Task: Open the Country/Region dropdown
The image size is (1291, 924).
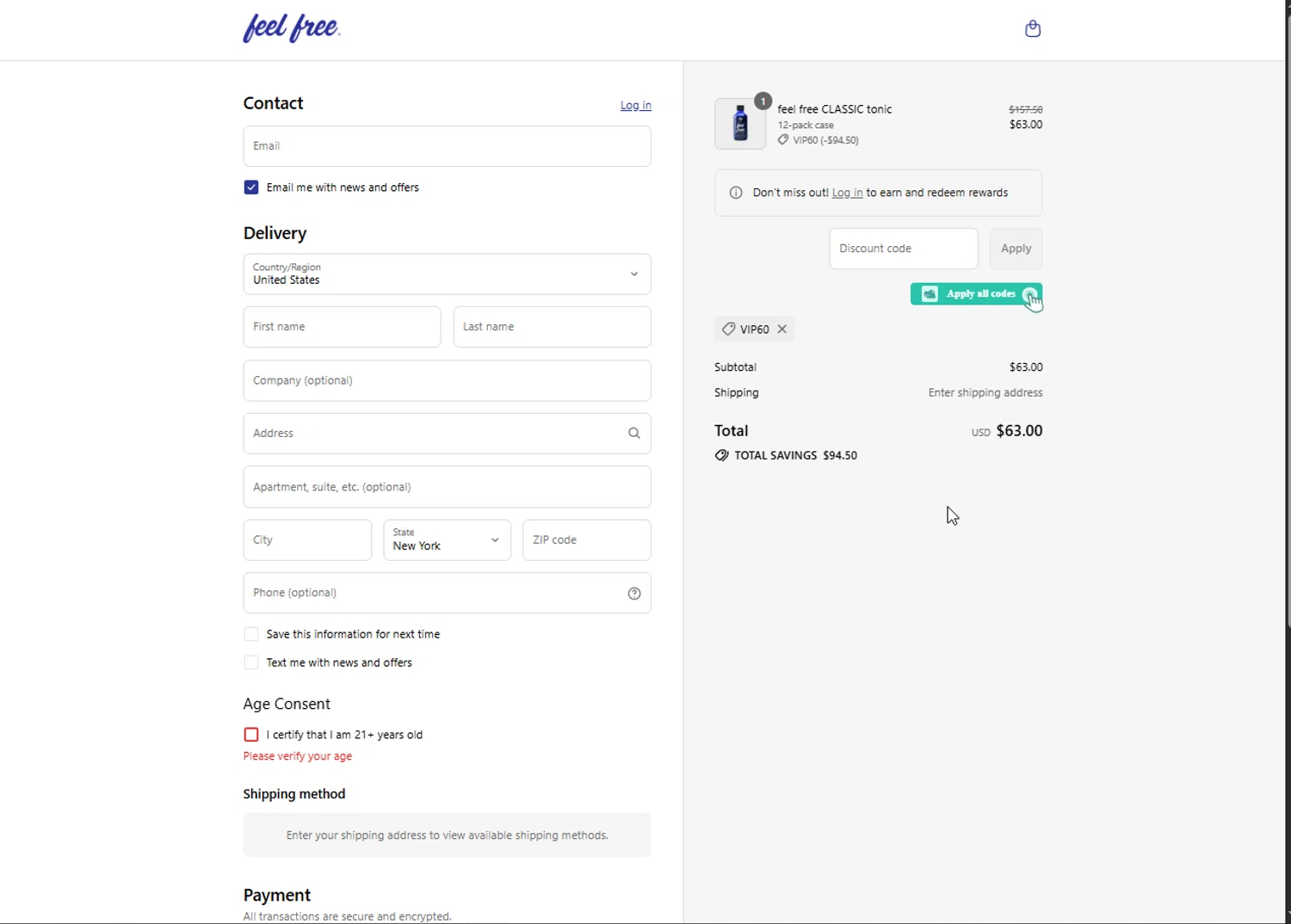Action: [447, 274]
